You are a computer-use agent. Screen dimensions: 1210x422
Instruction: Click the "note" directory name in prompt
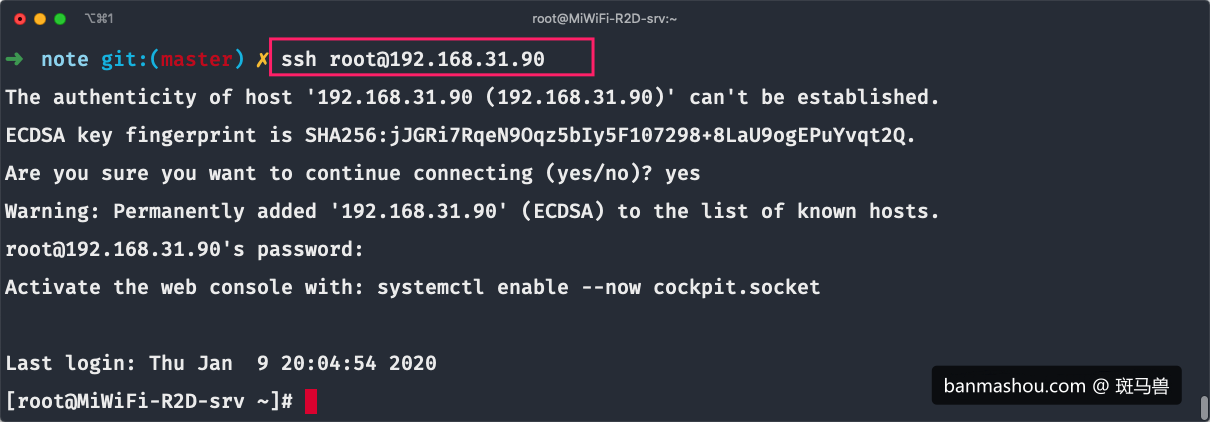point(65,60)
